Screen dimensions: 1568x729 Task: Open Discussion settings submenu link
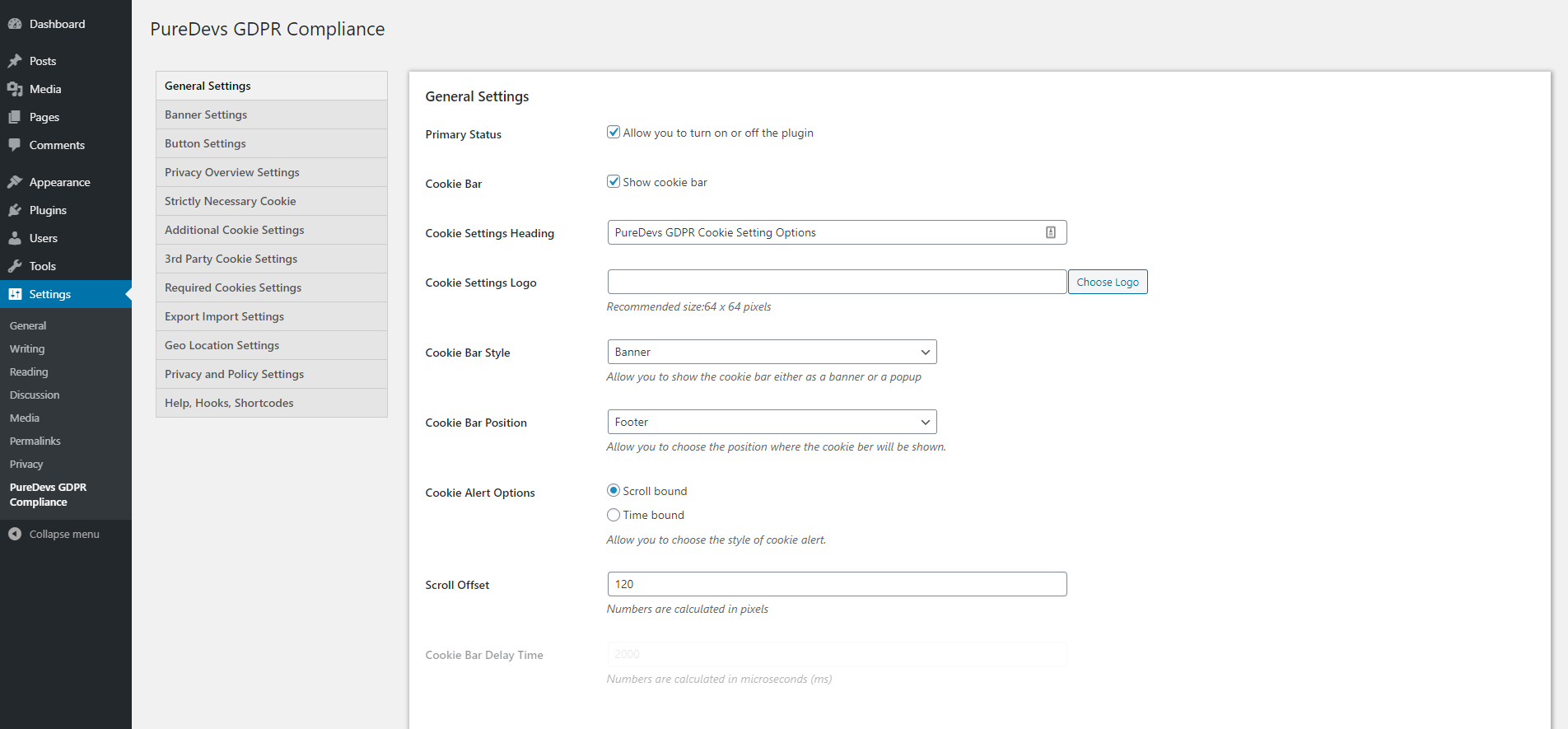pos(35,395)
